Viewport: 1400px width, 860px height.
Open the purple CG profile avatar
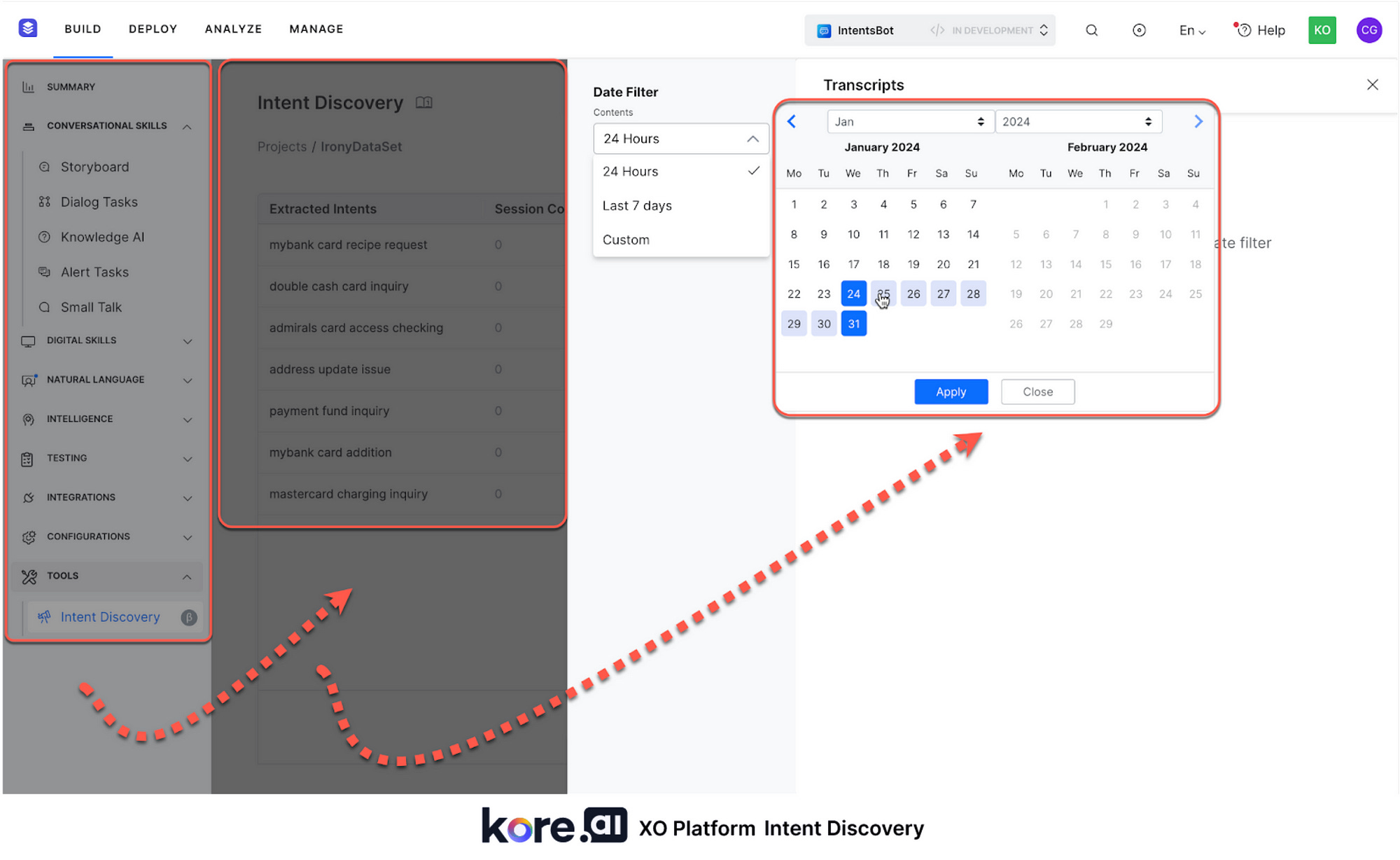(x=1368, y=30)
